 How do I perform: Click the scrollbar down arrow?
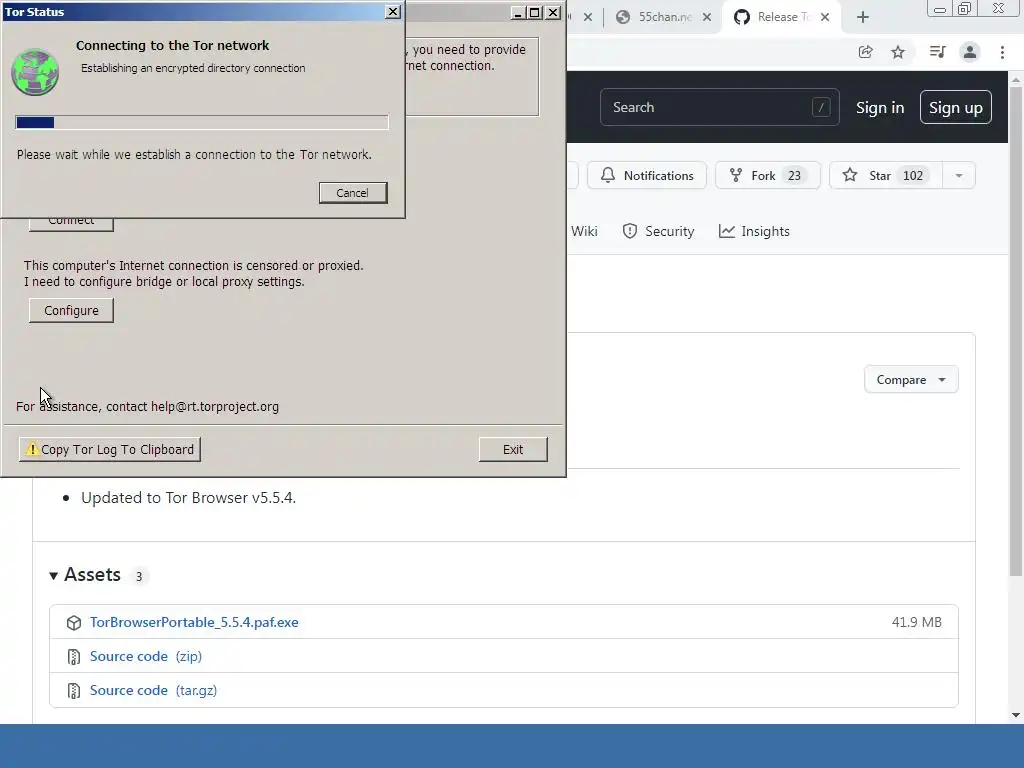(1016, 714)
